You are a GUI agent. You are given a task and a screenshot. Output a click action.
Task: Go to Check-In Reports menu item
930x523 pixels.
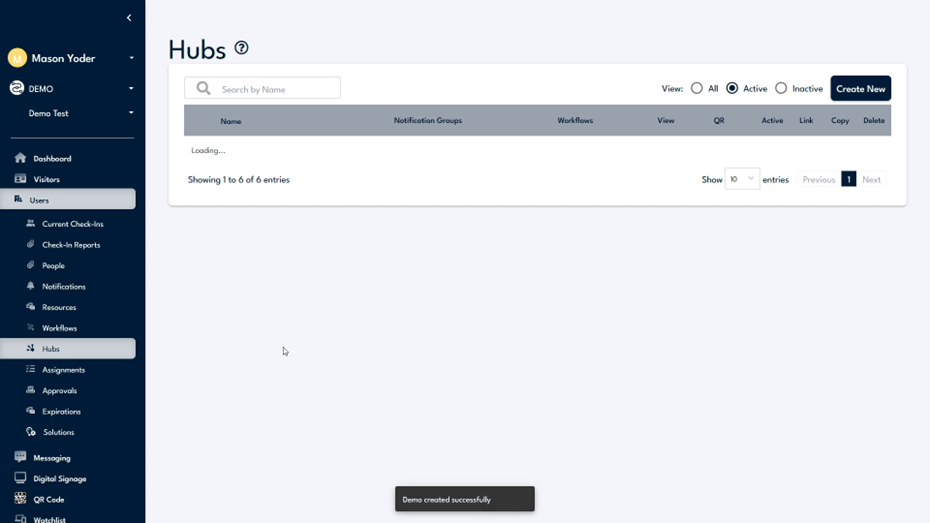click(70, 245)
